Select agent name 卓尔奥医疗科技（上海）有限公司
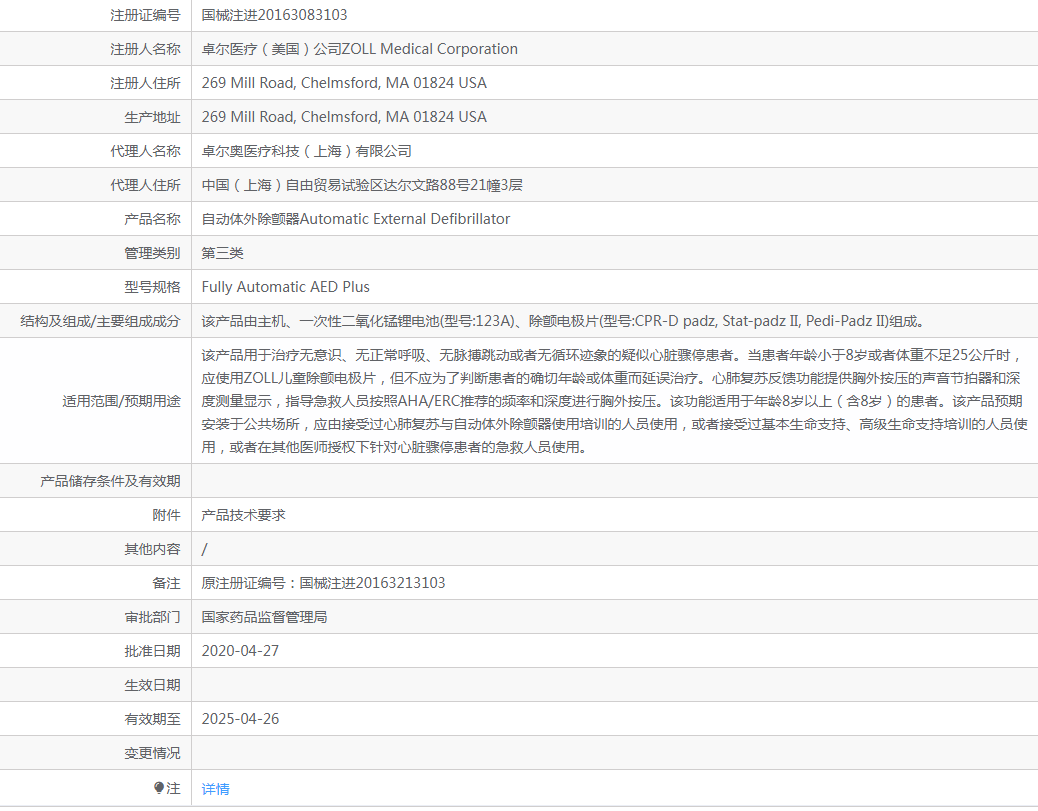Image resolution: width=1038 pixels, height=811 pixels. [307, 151]
